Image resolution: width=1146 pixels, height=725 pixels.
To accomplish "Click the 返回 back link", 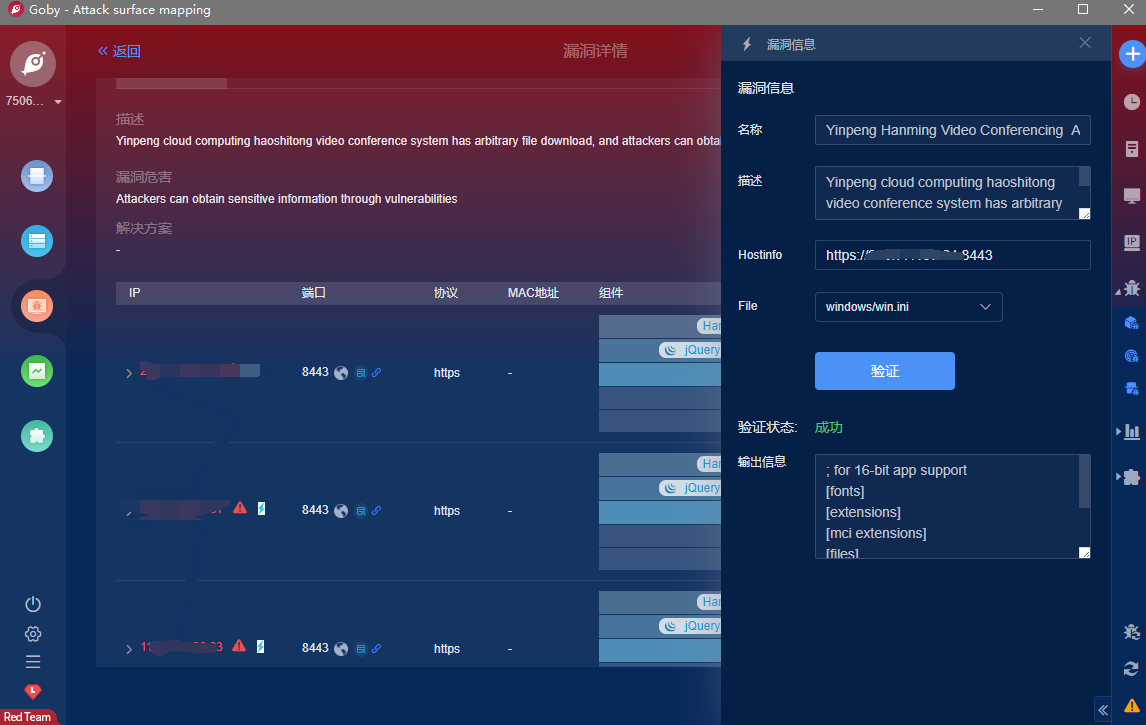I will pos(119,51).
